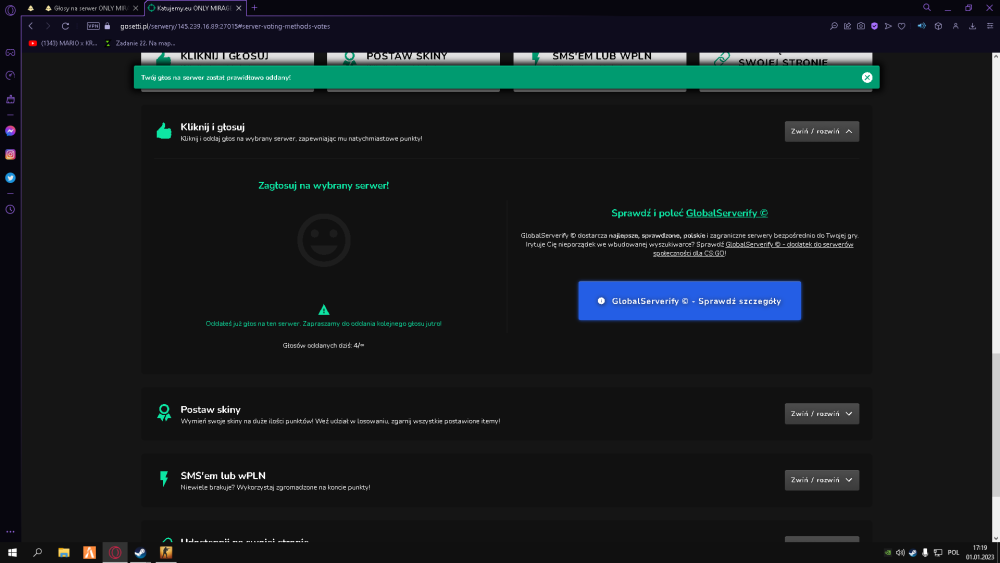Click the smiley face vote icon
Viewport: 1000px width, 563px height.
coord(324,240)
